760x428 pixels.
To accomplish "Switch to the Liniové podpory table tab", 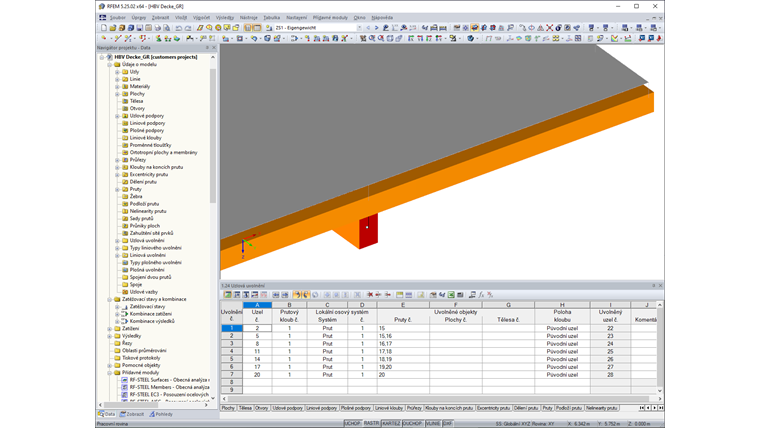I will (321, 408).
